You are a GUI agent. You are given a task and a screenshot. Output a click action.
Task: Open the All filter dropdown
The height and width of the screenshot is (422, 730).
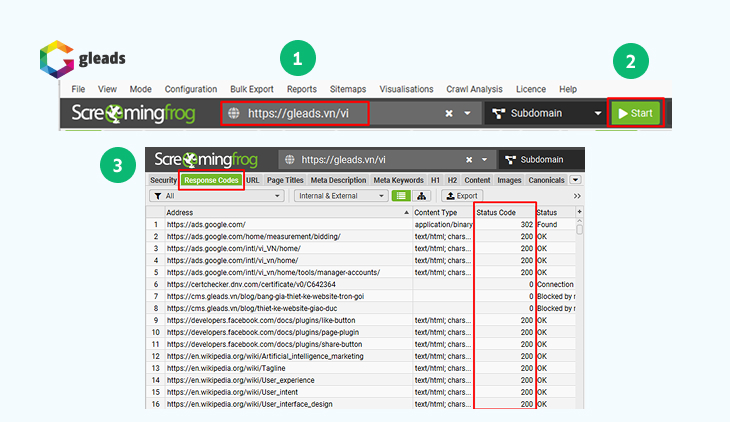216,196
